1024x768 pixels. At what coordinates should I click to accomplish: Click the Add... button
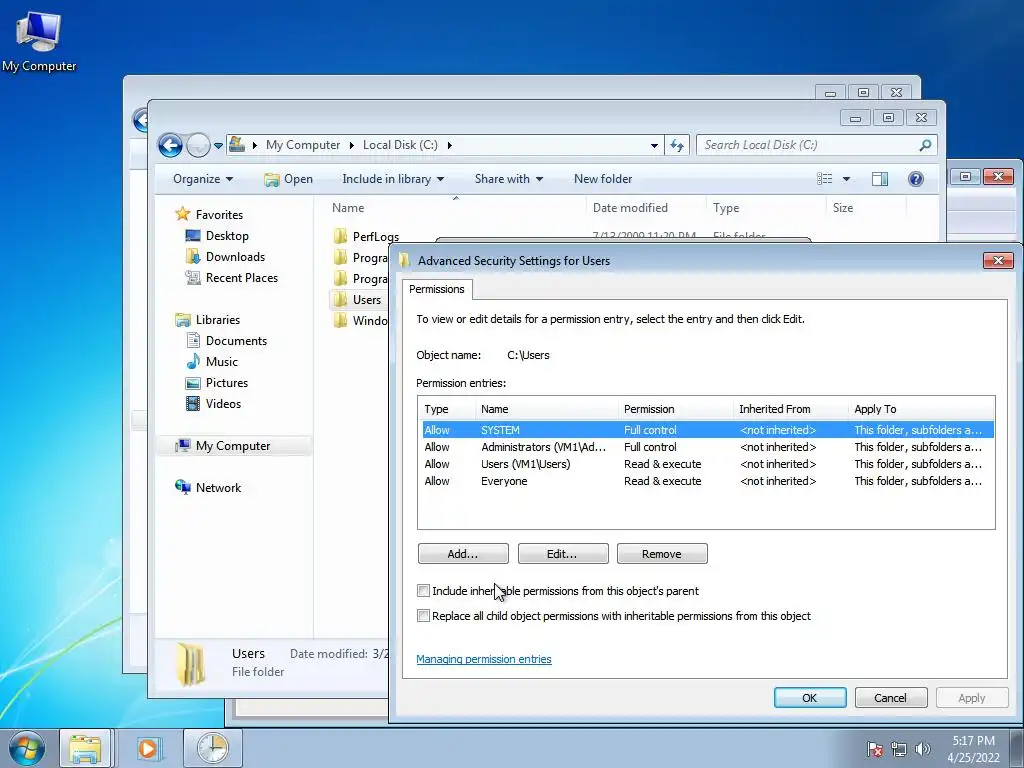[x=463, y=554]
